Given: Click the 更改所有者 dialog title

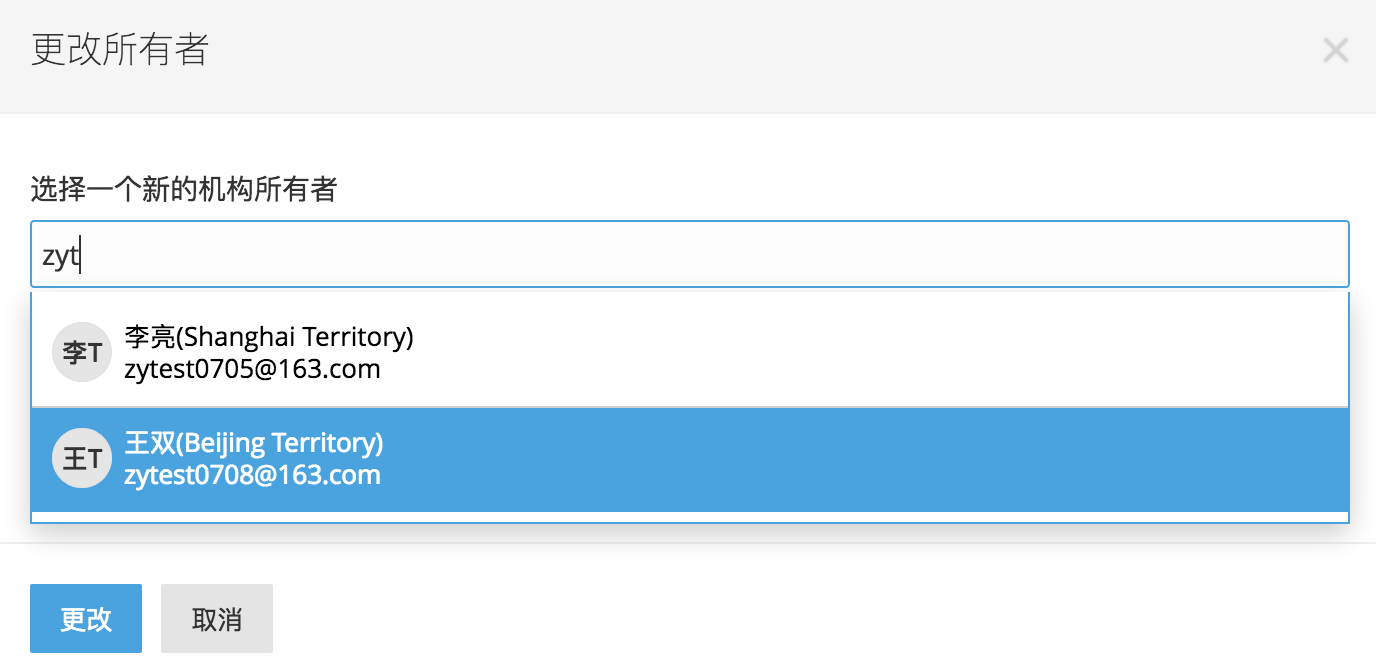Looking at the screenshot, I should (120, 50).
